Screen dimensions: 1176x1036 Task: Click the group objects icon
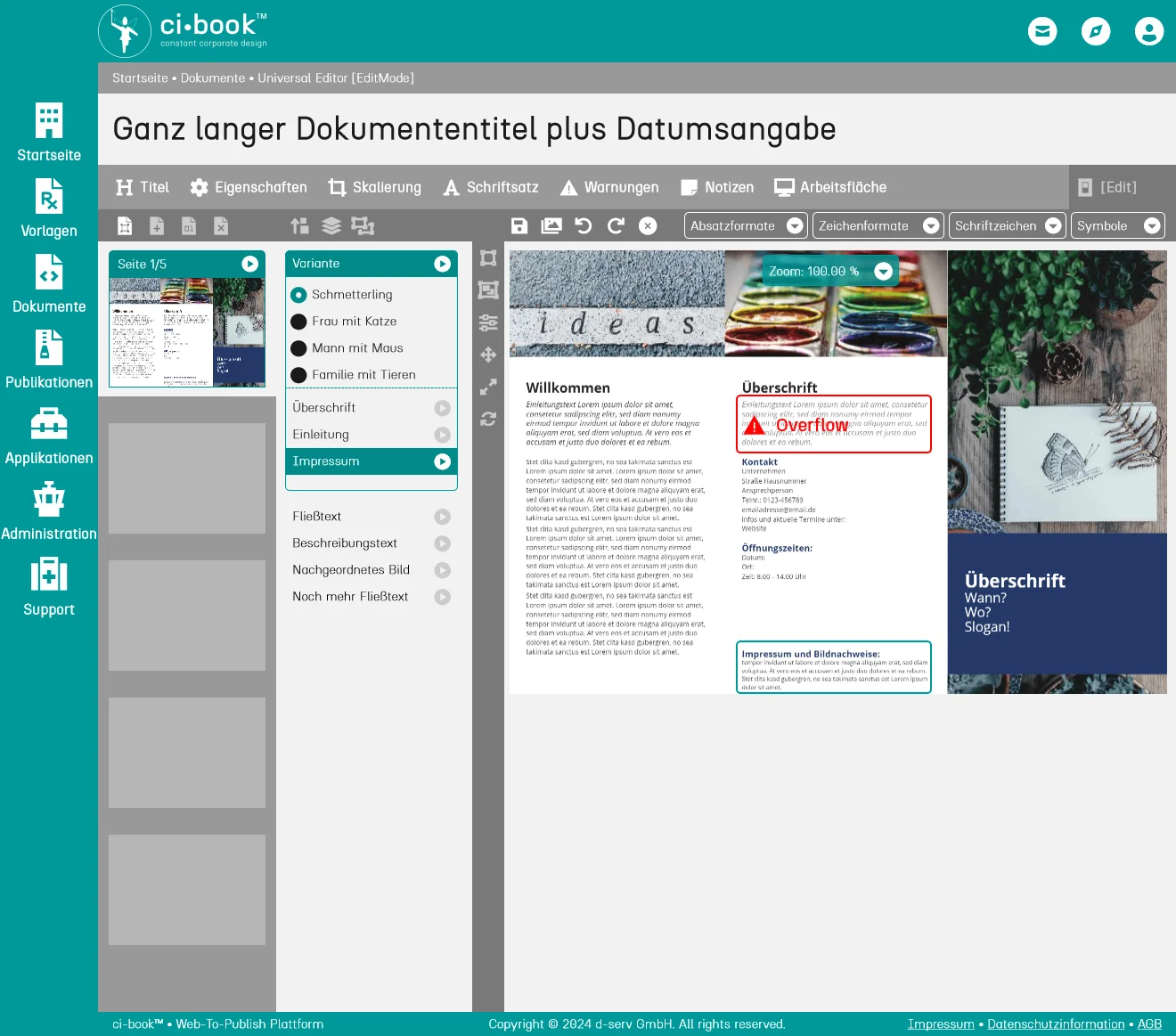click(363, 226)
